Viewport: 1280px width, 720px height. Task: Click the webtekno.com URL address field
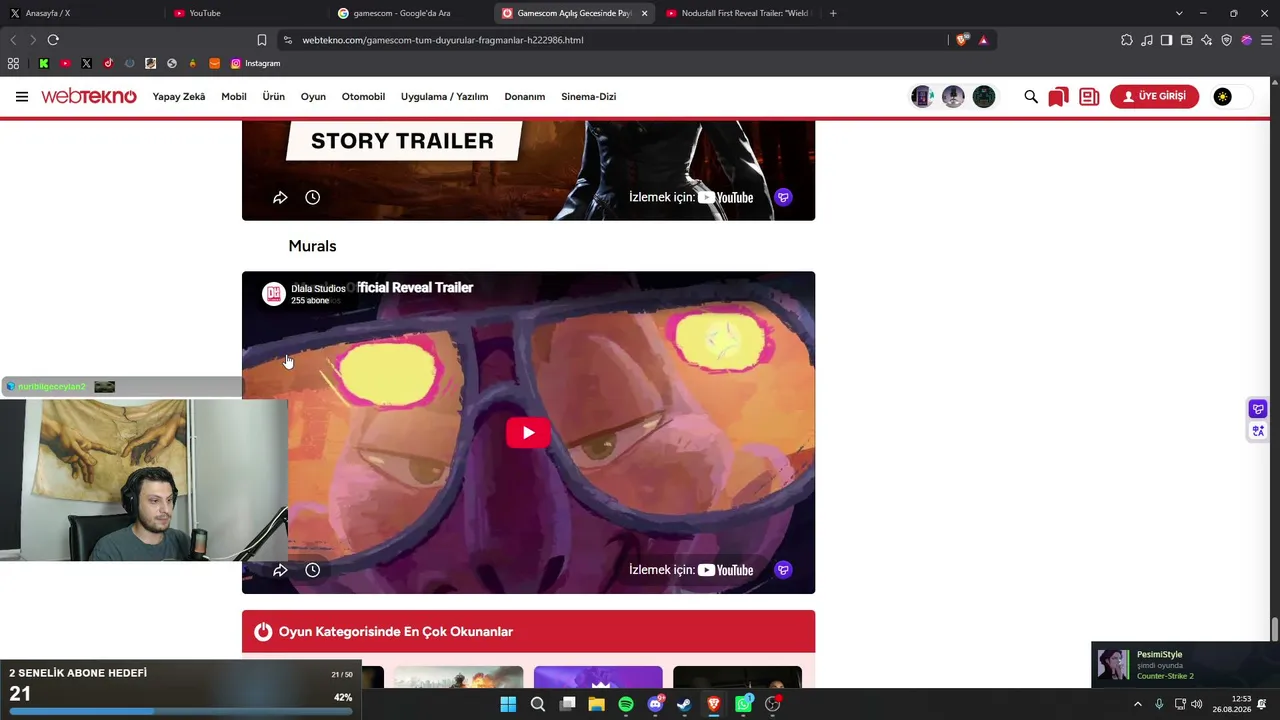[x=610, y=40]
